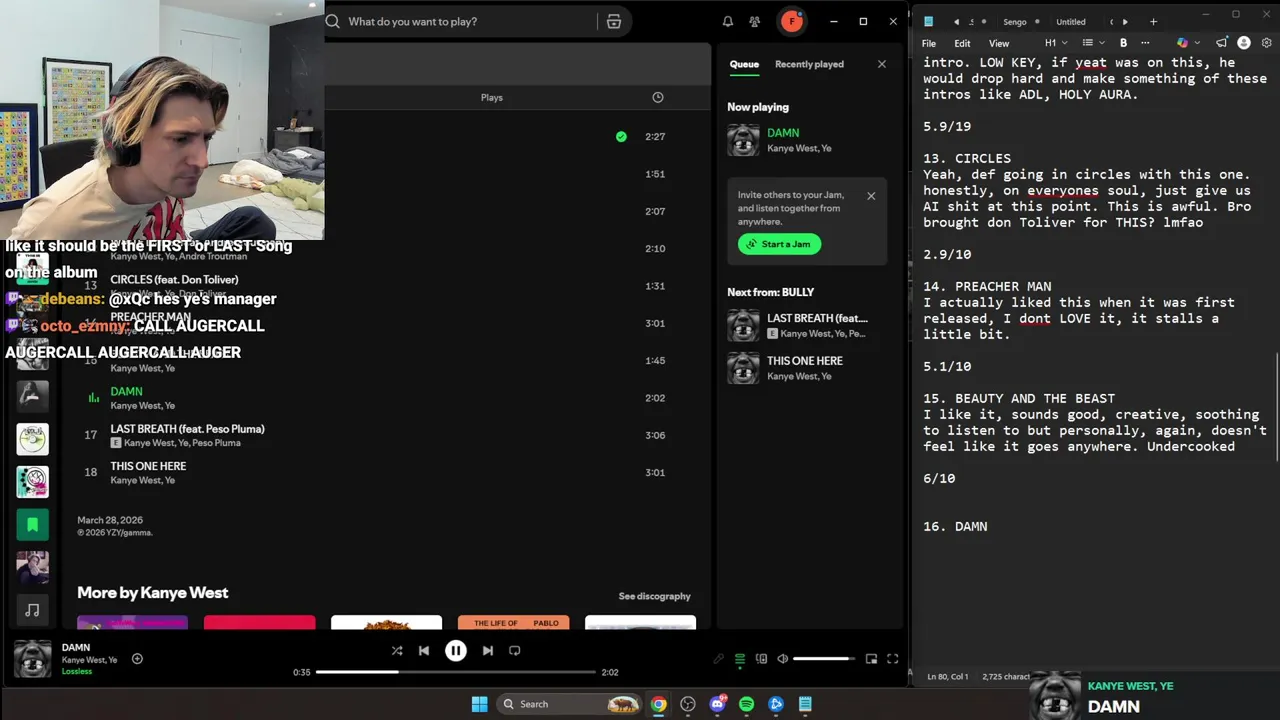The image size is (1280, 720).
Task: Open Chrome from the taskbar
Action: click(658, 704)
